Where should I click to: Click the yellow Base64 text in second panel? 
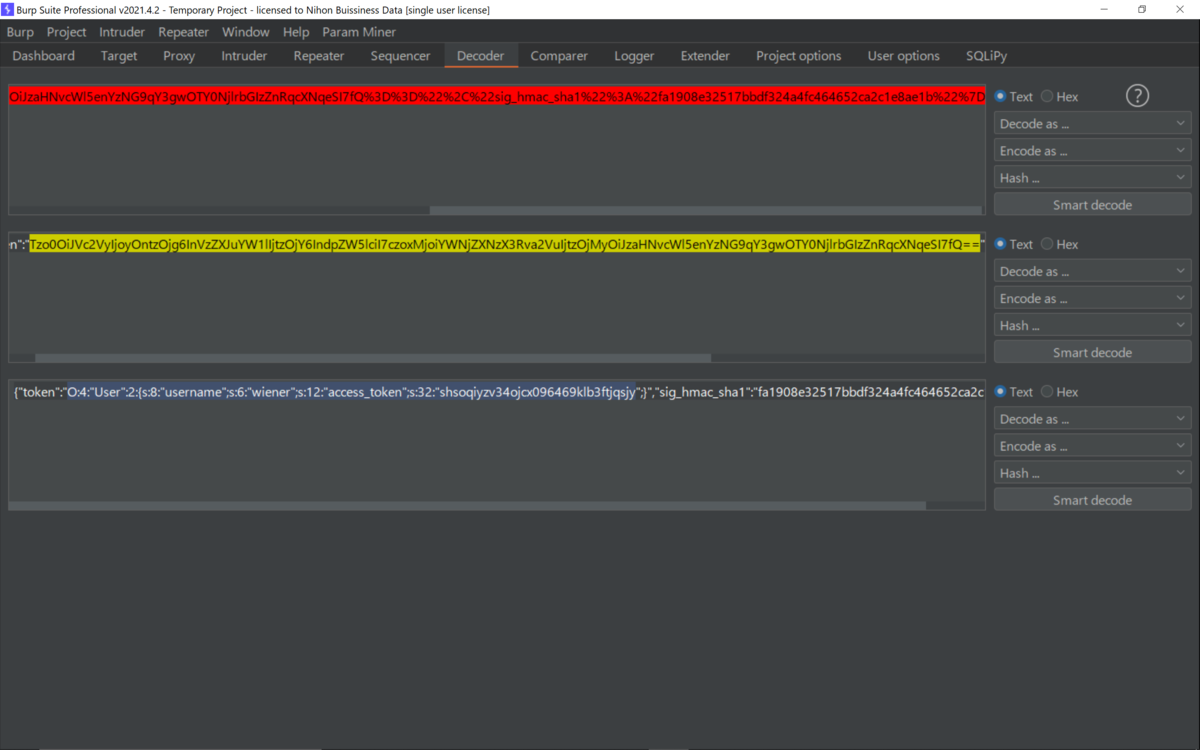click(505, 245)
